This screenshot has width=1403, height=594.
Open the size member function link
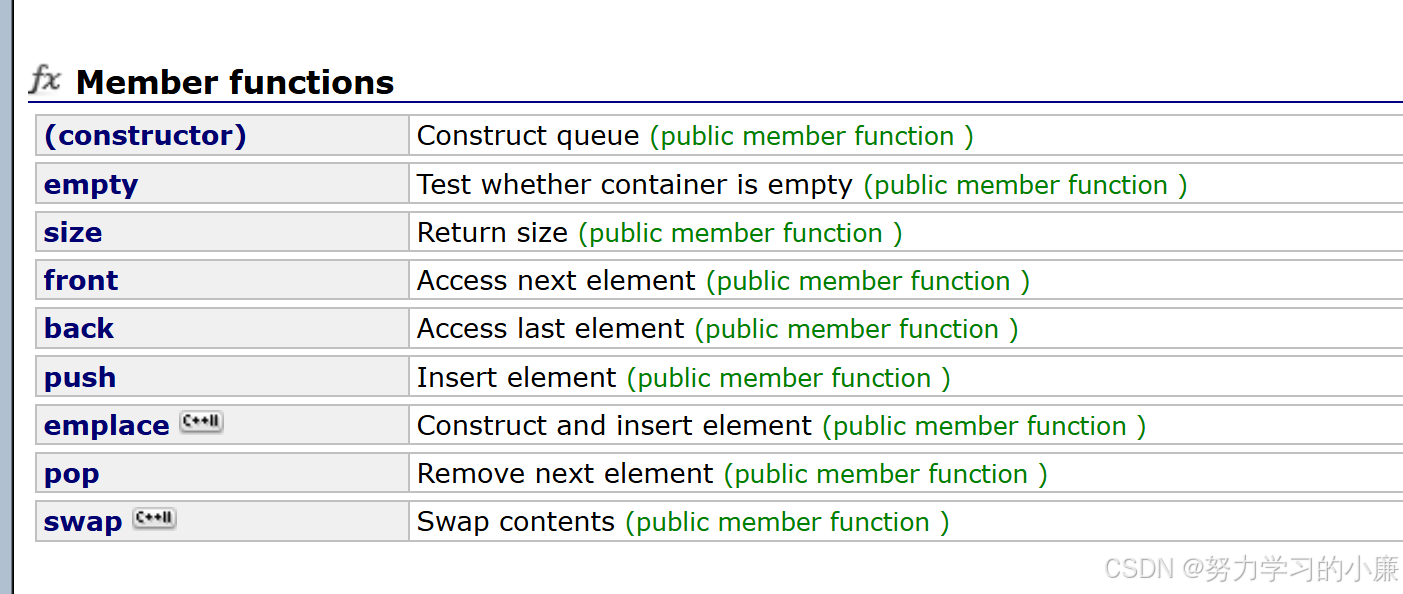click(73, 233)
